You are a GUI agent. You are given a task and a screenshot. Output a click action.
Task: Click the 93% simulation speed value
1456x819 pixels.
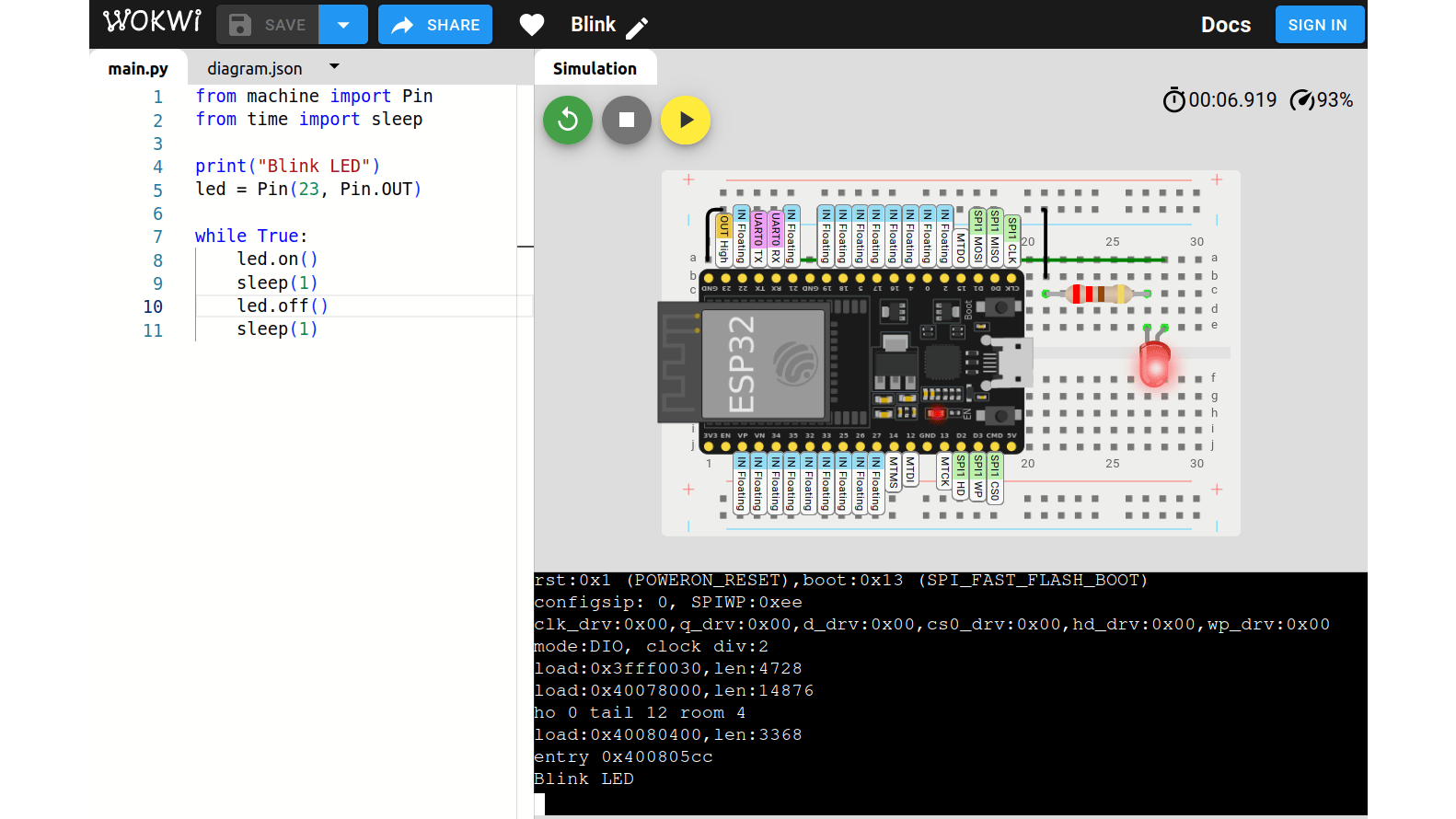(1335, 99)
